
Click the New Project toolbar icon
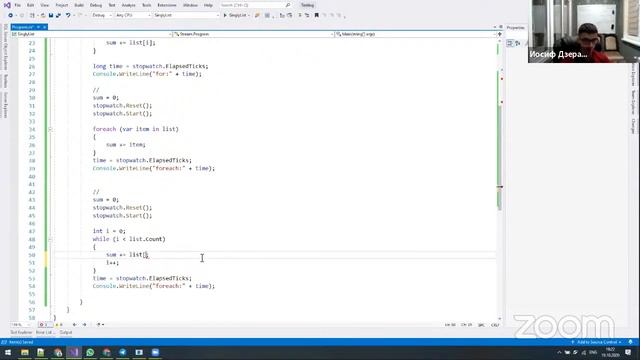(32, 15)
